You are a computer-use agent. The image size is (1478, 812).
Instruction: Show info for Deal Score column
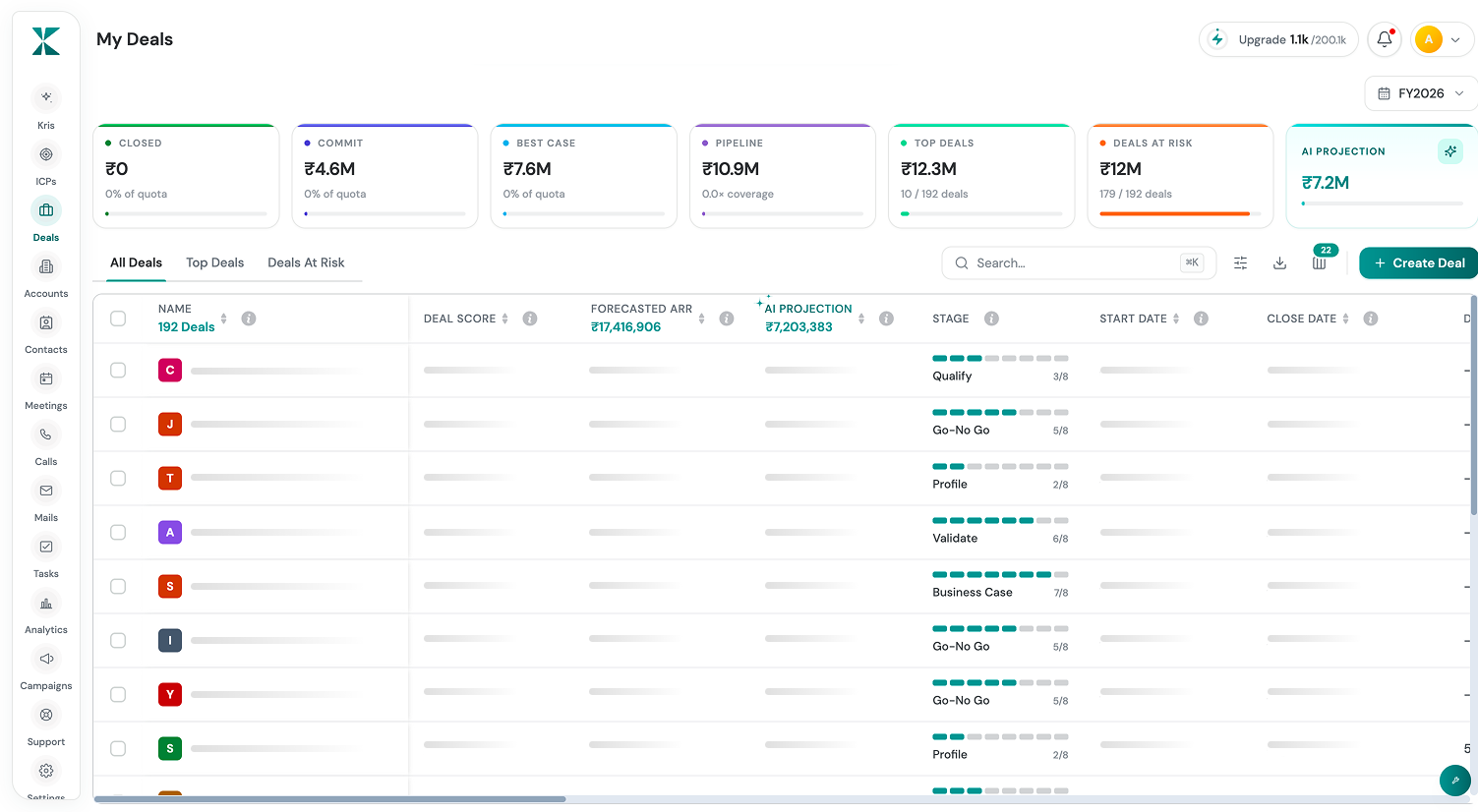click(x=530, y=319)
